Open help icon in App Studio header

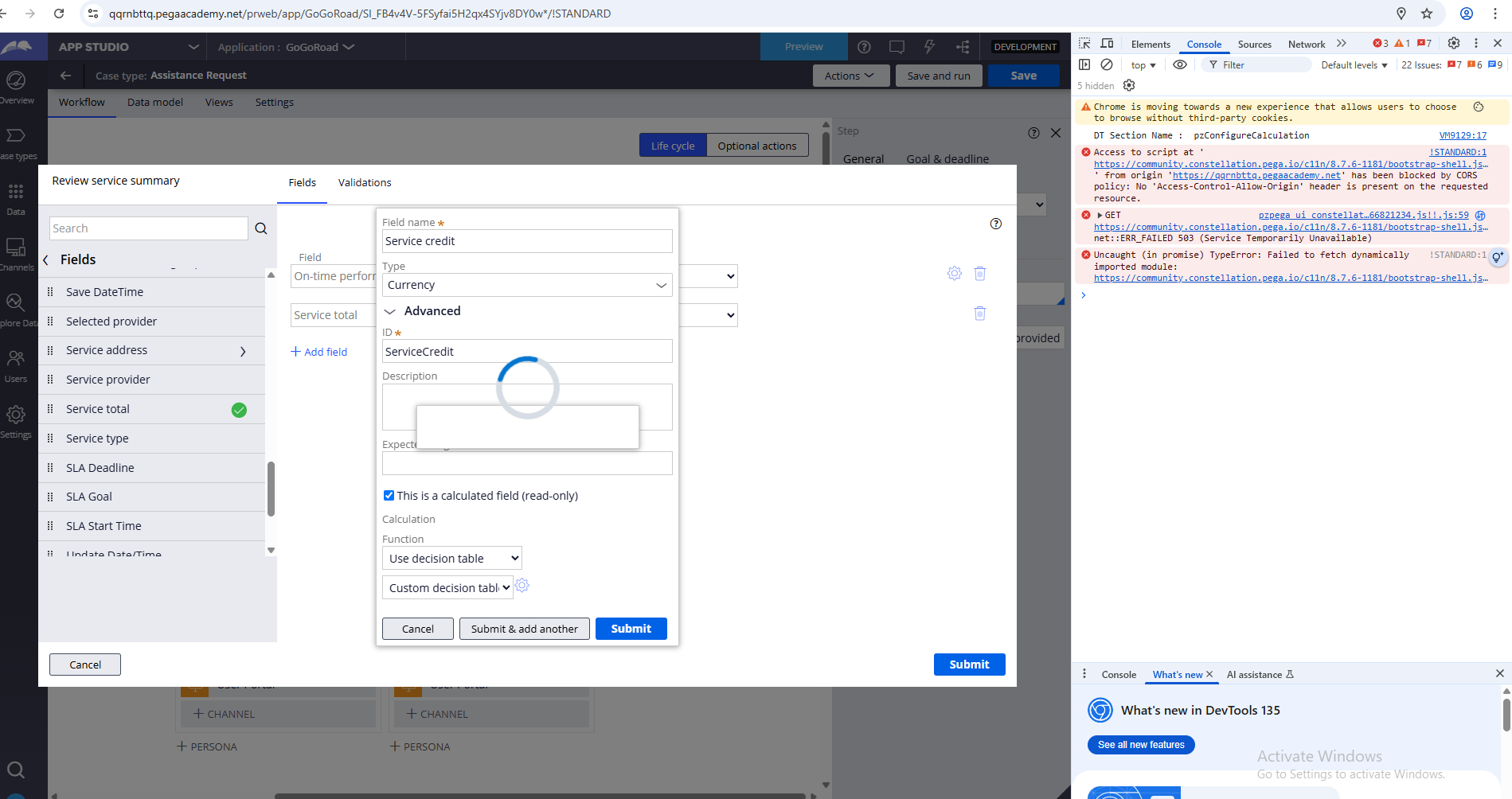864,47
